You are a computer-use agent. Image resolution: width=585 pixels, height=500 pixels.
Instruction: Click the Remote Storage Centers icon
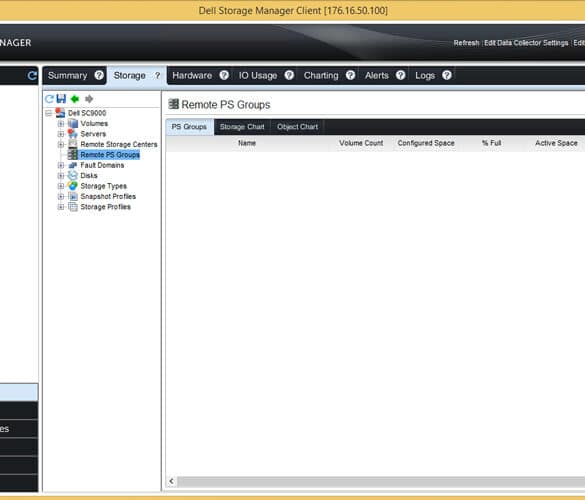coord(73,144)
